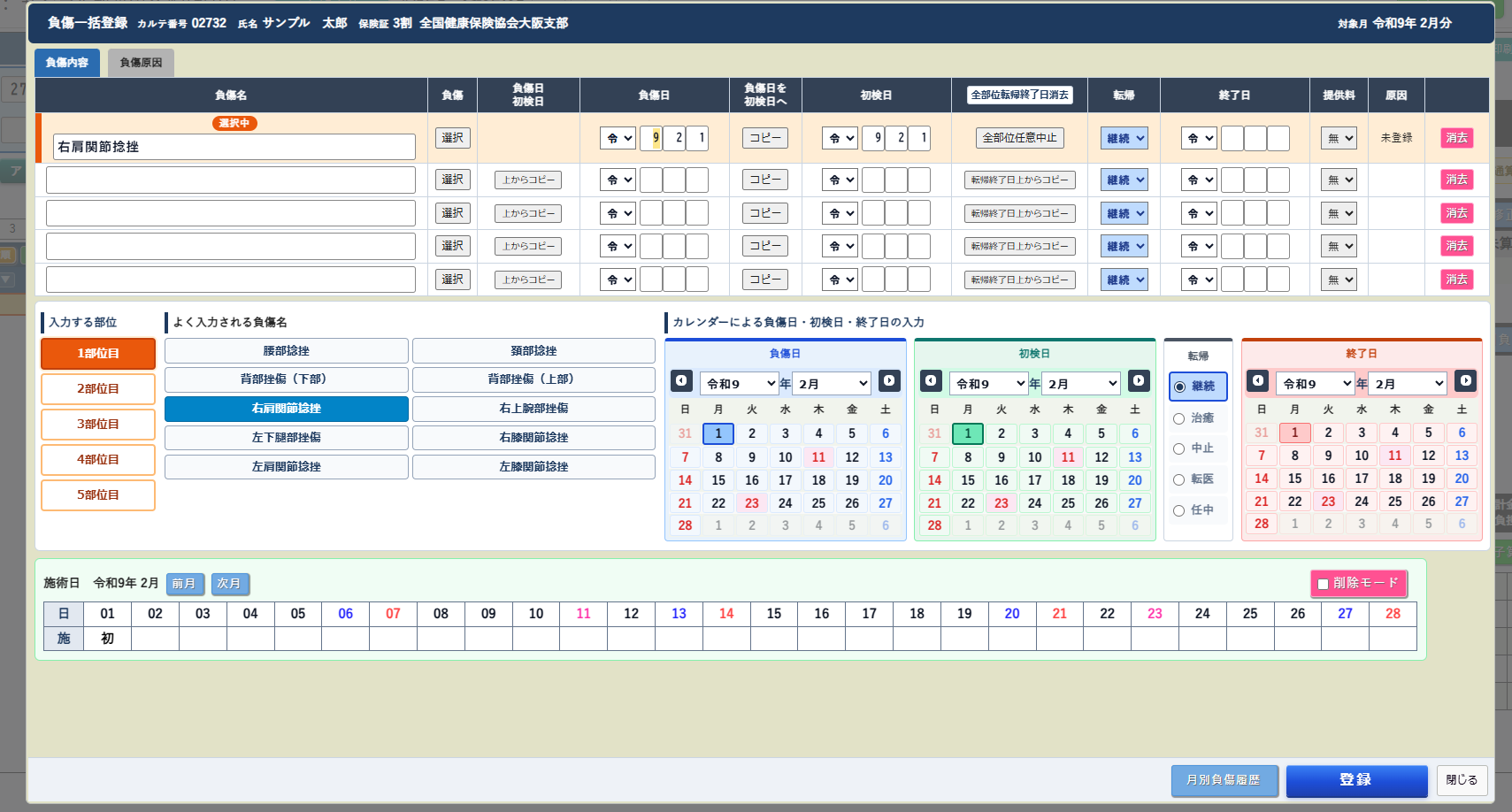Select the 任中 outcome radio button
The width and height of the screenshot is (1512, 812).
(x=1178, y=510)
